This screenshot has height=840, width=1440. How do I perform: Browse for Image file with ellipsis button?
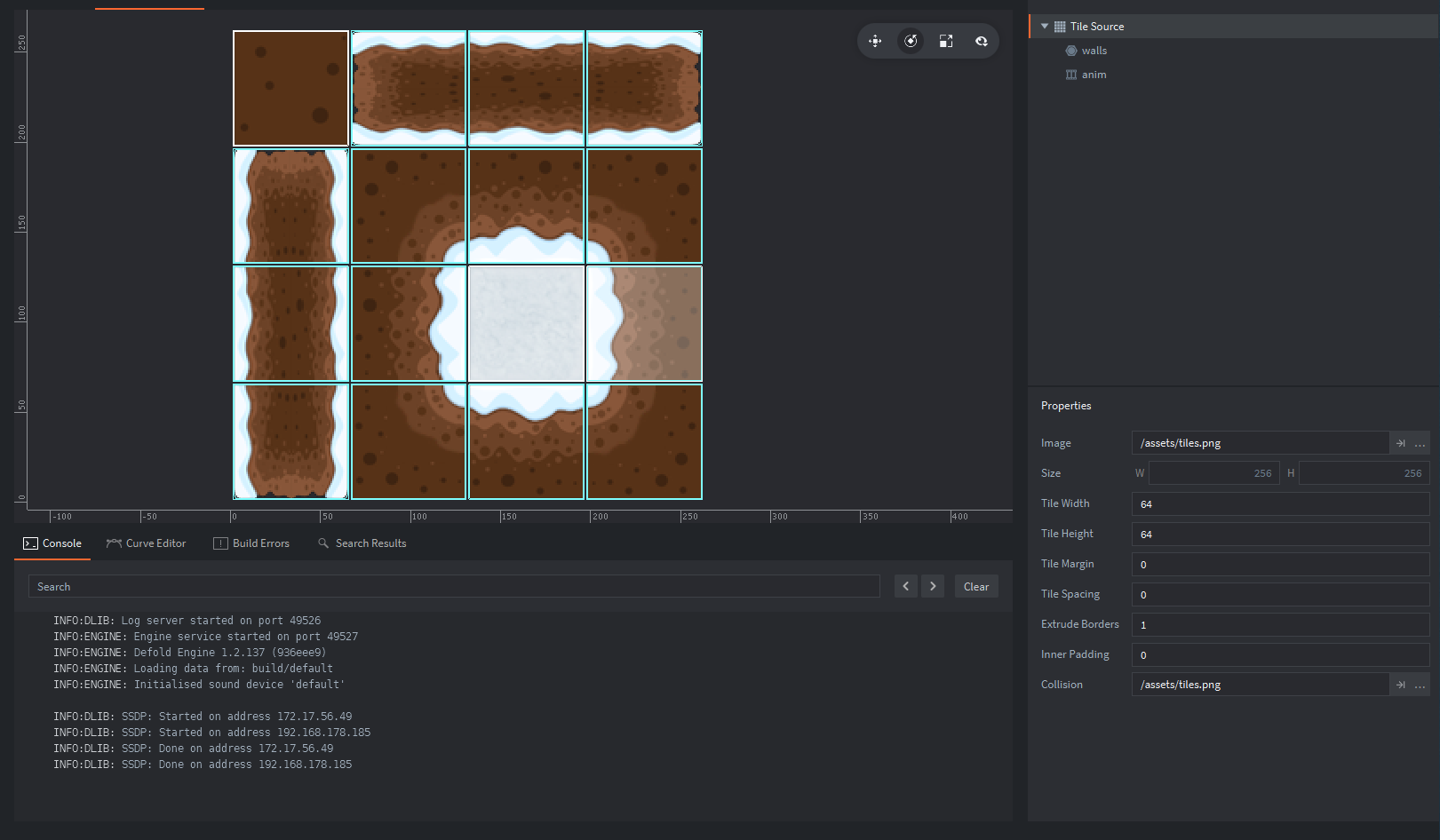[x=1420, y=443]
